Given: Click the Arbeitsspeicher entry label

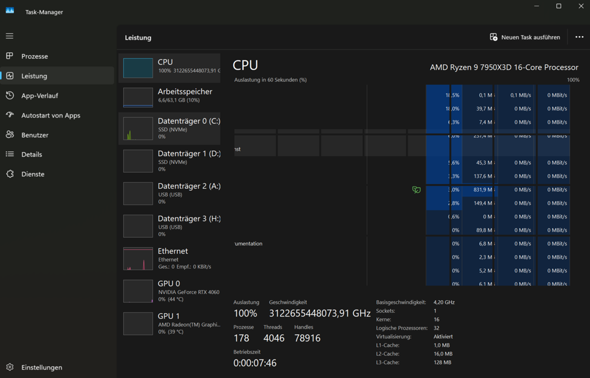Looking at the screenshot, I should pyautogui.click(x=185, y=91).
